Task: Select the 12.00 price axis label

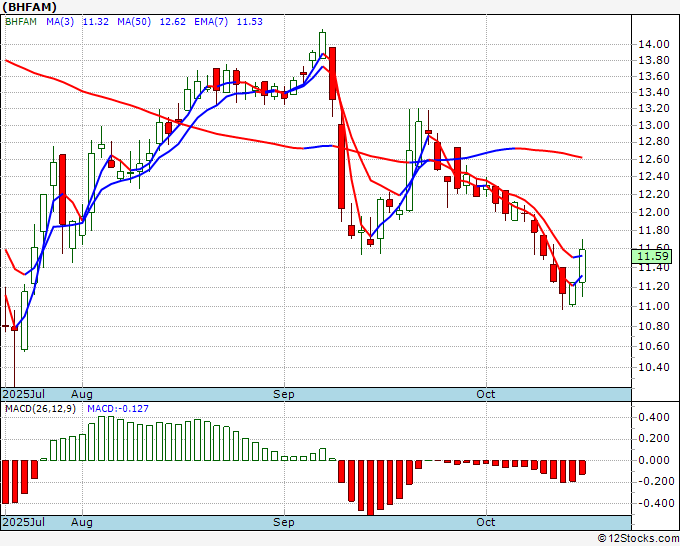Action: (654, 212)
